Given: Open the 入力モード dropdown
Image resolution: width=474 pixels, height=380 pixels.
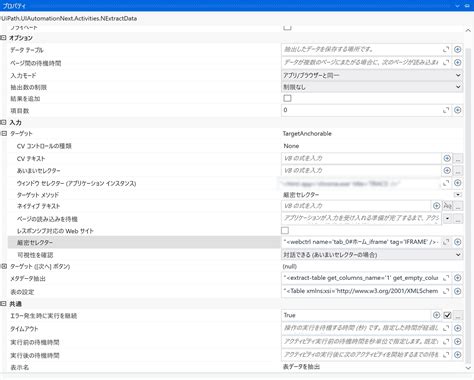Looking at the screenshot, I should point(372,75).
